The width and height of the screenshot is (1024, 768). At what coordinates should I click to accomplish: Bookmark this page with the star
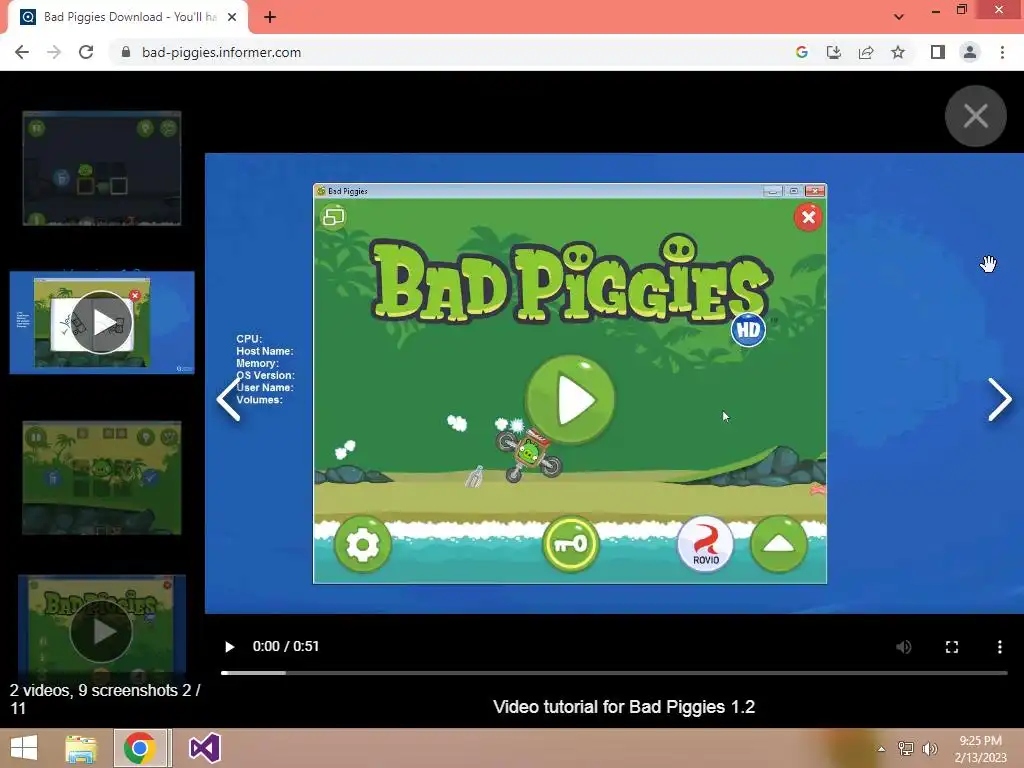[898, 52]
